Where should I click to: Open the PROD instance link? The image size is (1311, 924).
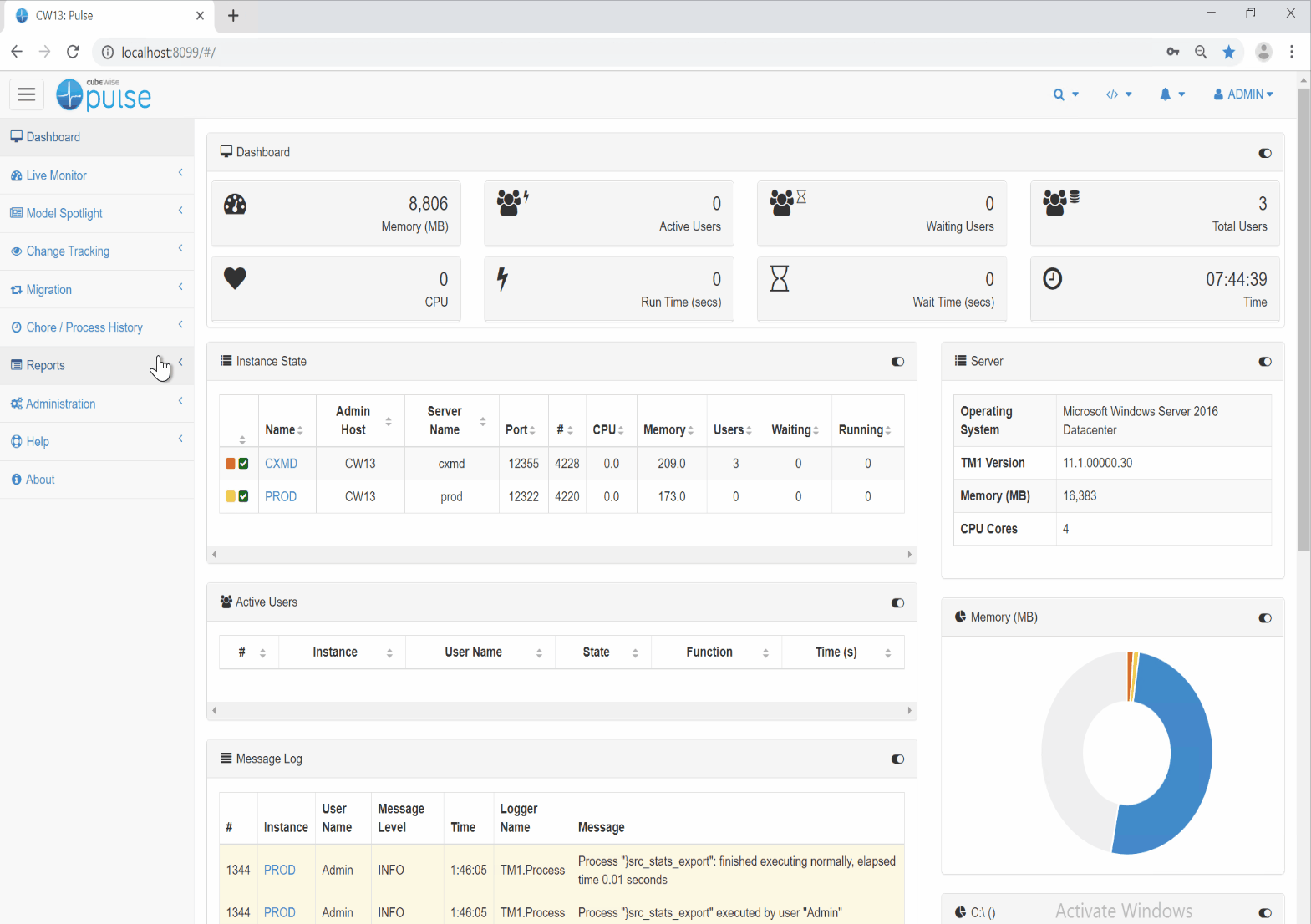pos(281,496)
